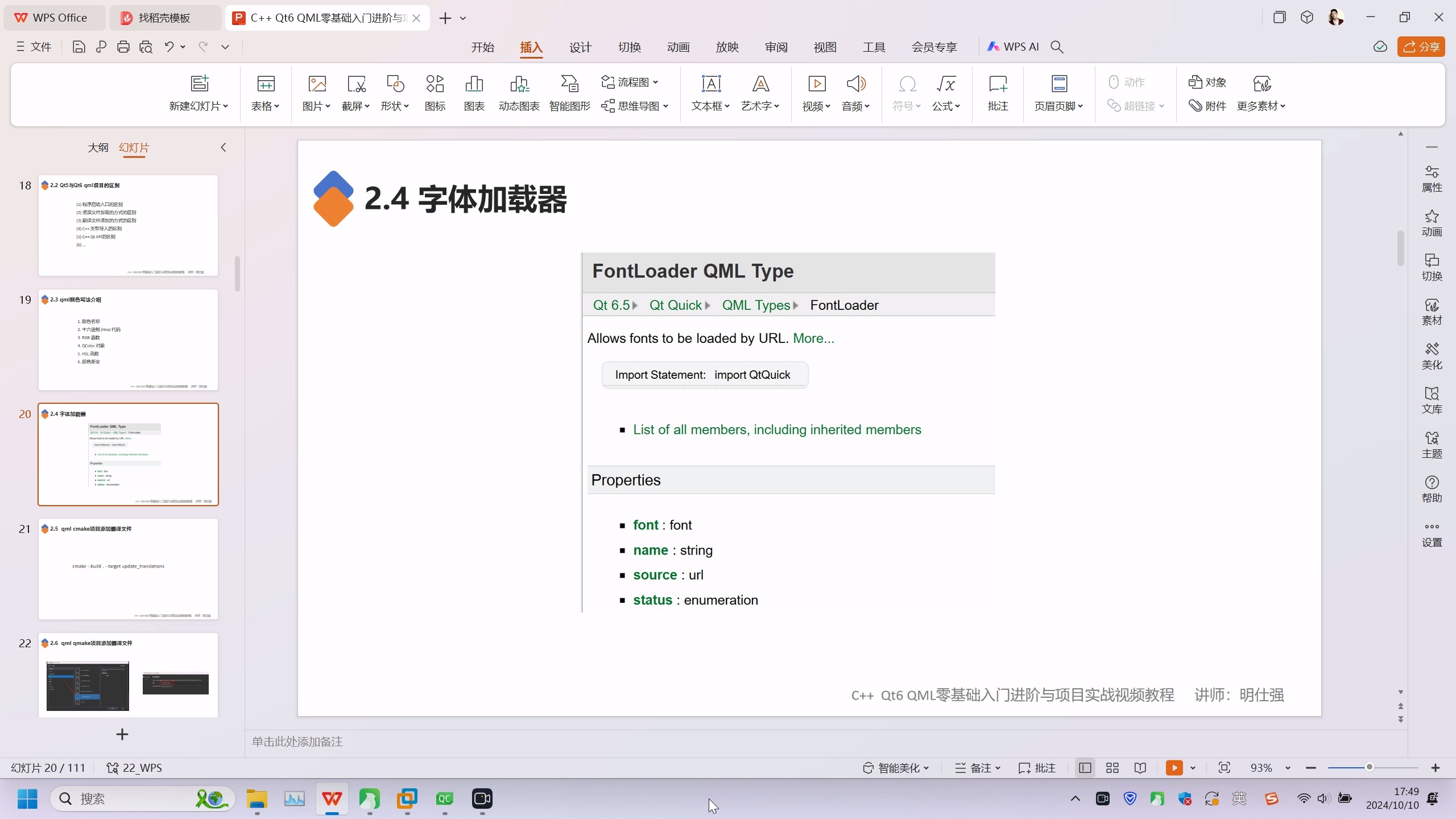This screenshot has width=1456, height=819.
Task: Switch to the 设计 ribbon tab
Action: (579, 48)
